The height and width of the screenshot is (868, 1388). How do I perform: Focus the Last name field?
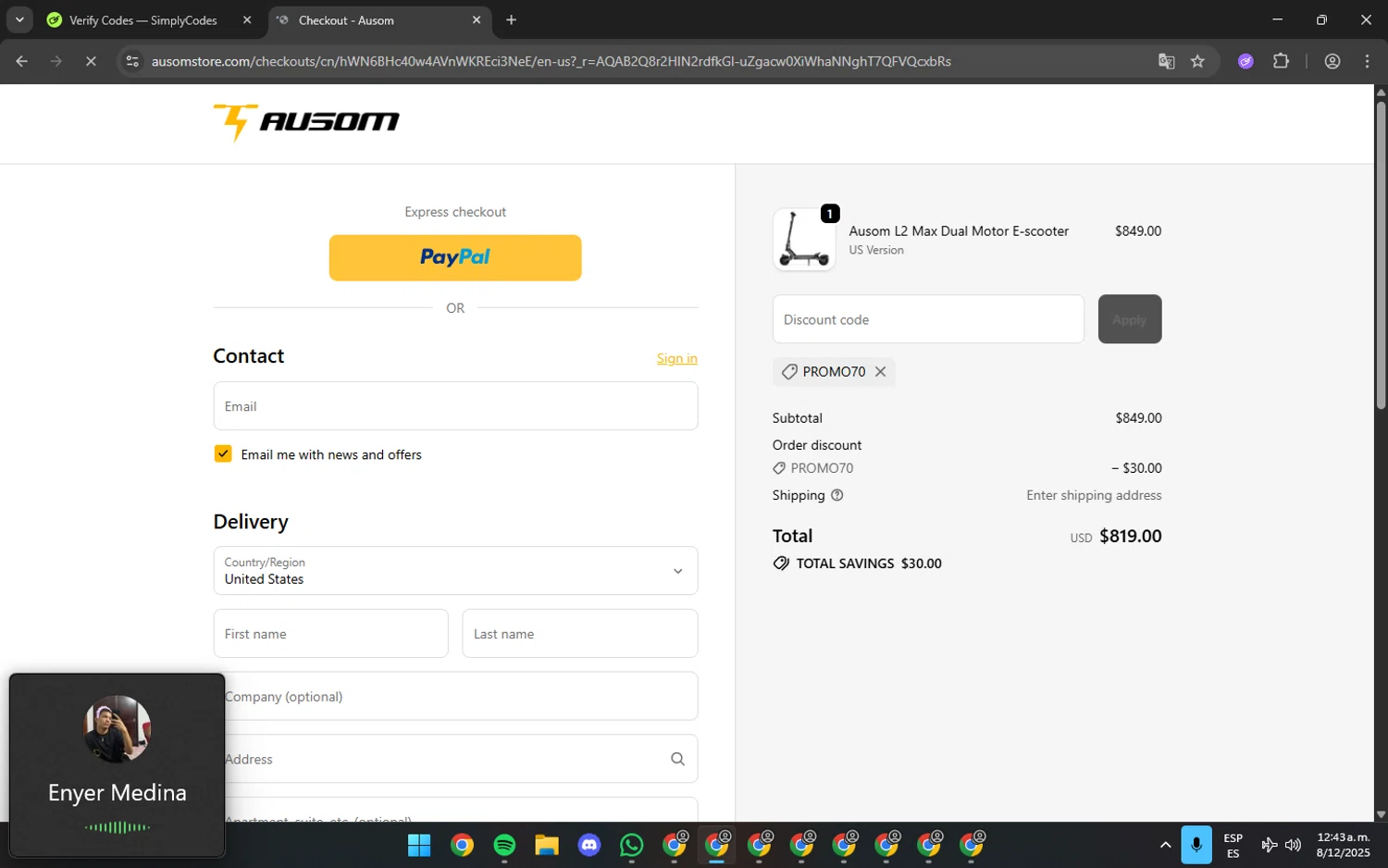pos(580,634)
